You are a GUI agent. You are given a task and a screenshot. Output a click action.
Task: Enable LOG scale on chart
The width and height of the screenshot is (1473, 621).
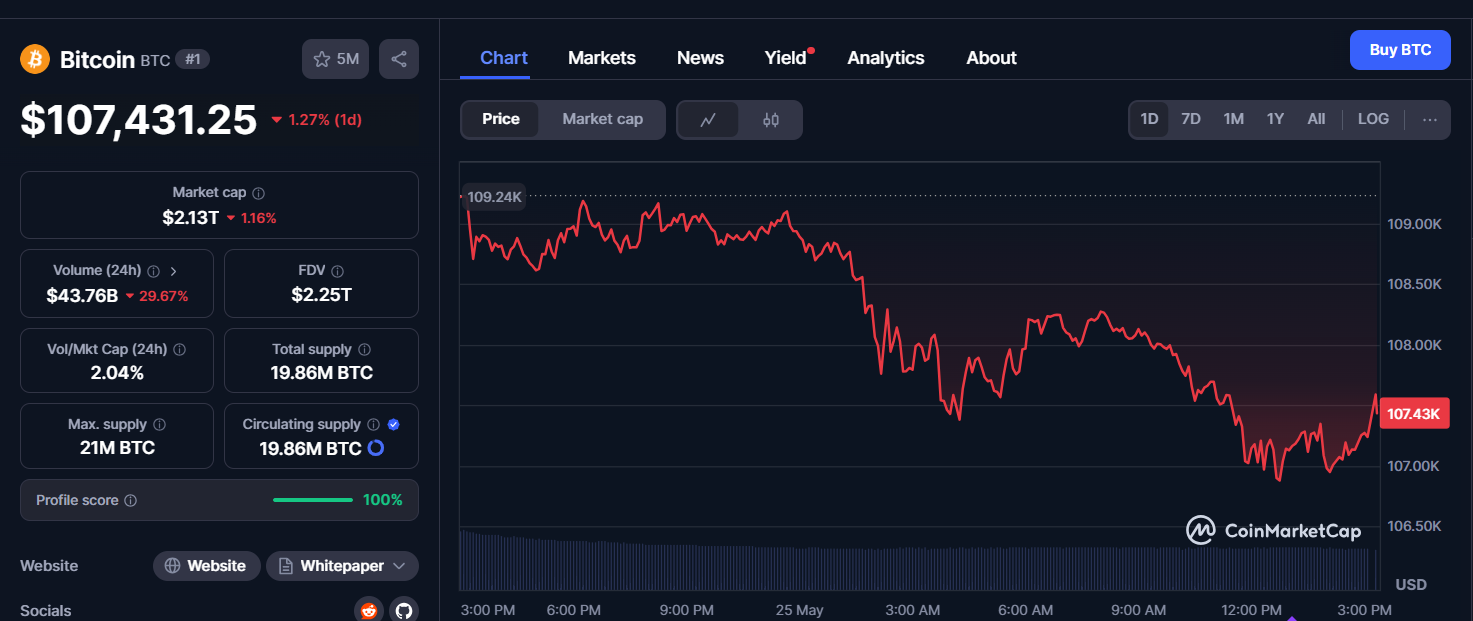[x=1373, y=119]
